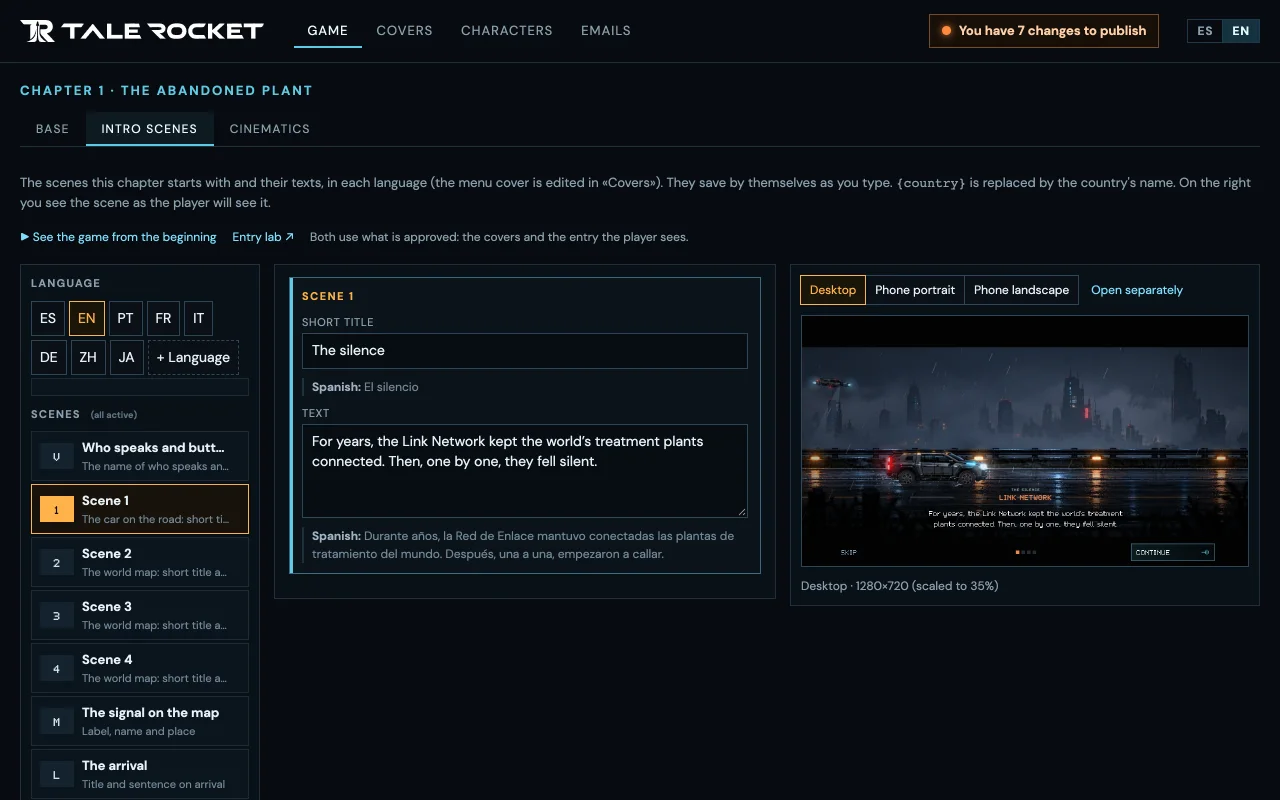Switch interface language to ES in header
This screenshot has width=1280, height=800.
tap(1205, 31)
